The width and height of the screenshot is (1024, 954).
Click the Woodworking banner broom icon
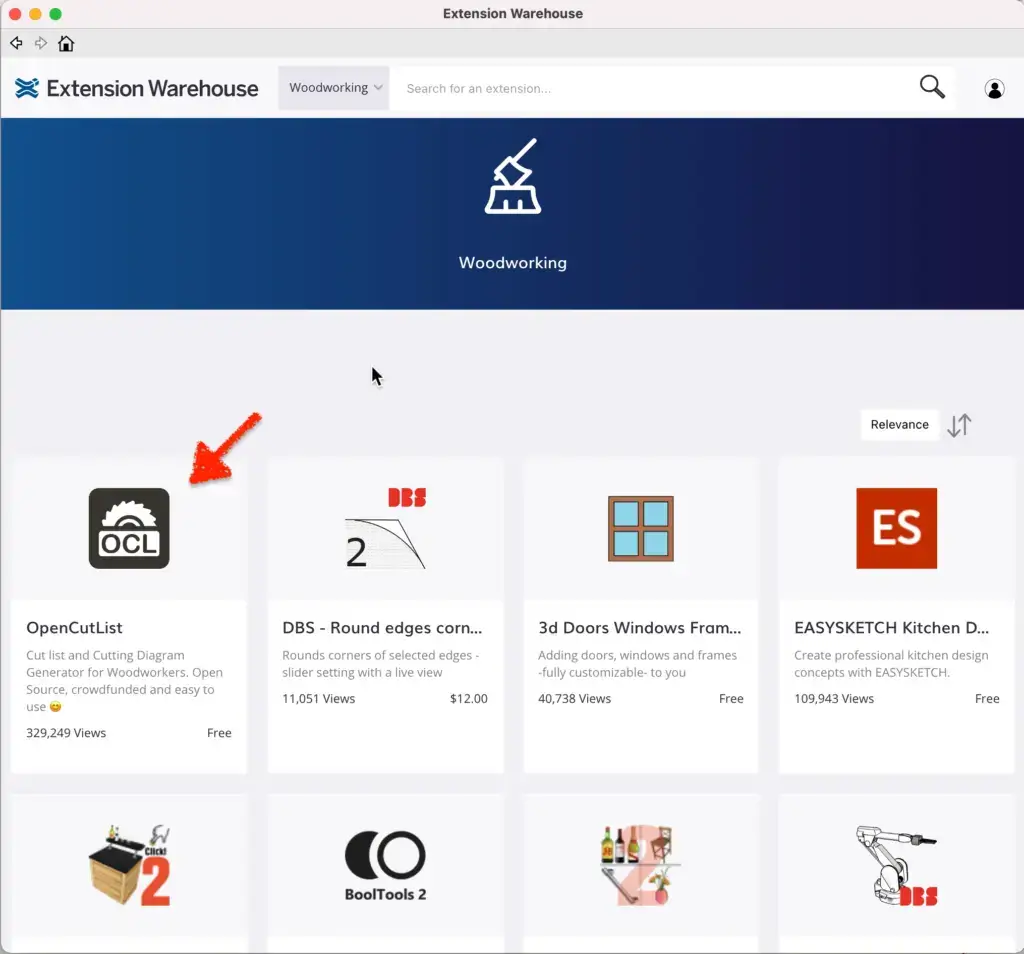pos(513,176)
